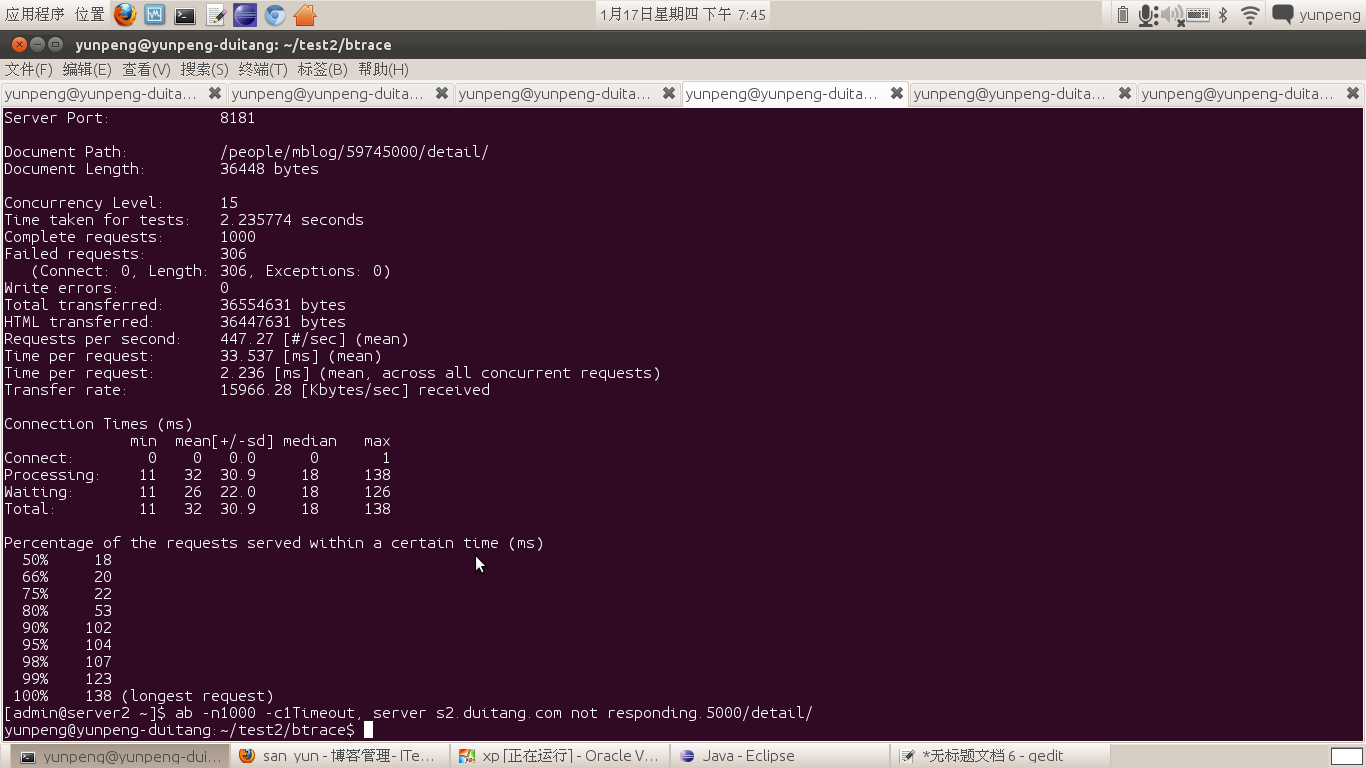The height and width of the screenshot is (768, 1366).
Task: Open the text editor launcher icon
Action: (216, 15)
